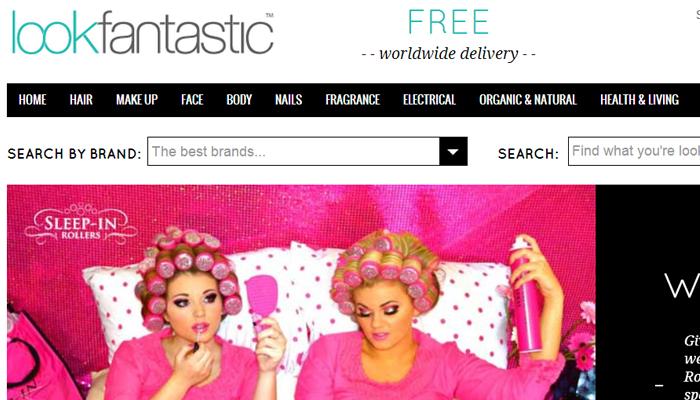Viewport: 700px width, 400px height.
Task: Click the pink hand mirror in banner
Action: click(x=262, y=301)
